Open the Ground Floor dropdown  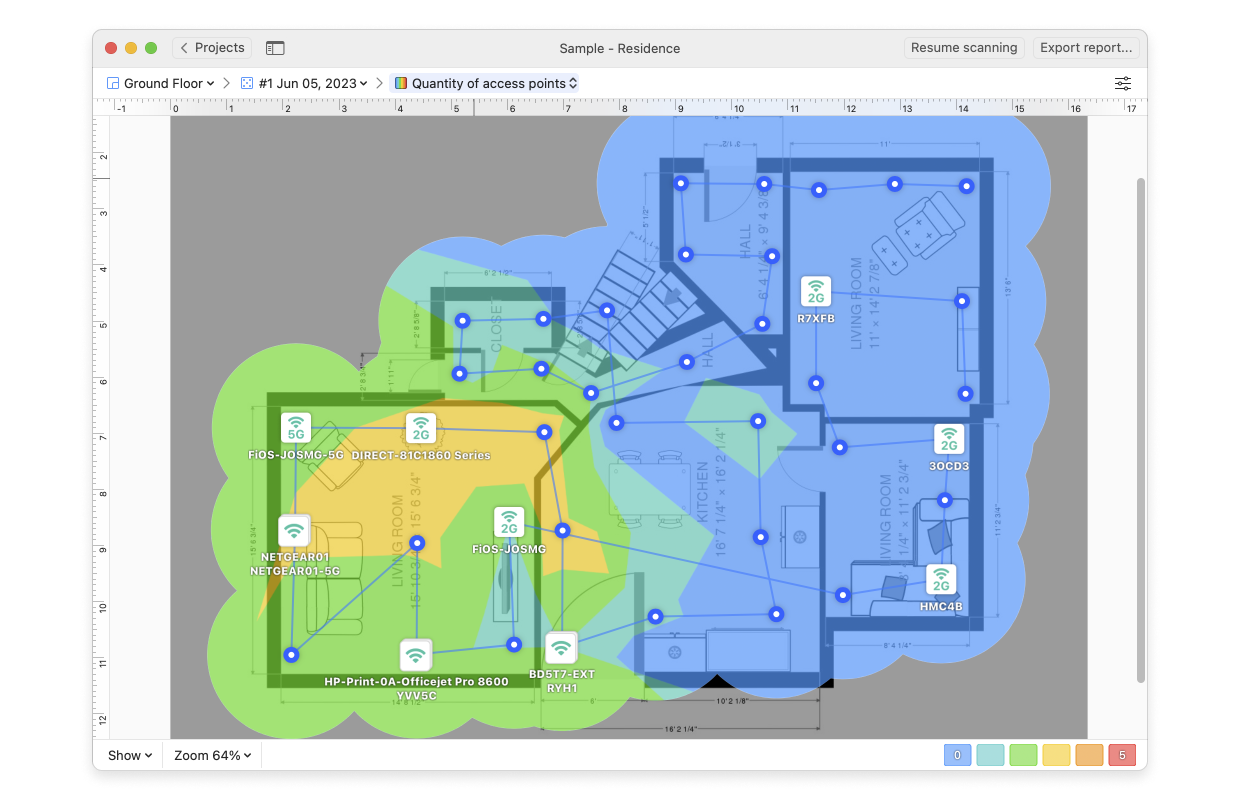coord(160,84)
